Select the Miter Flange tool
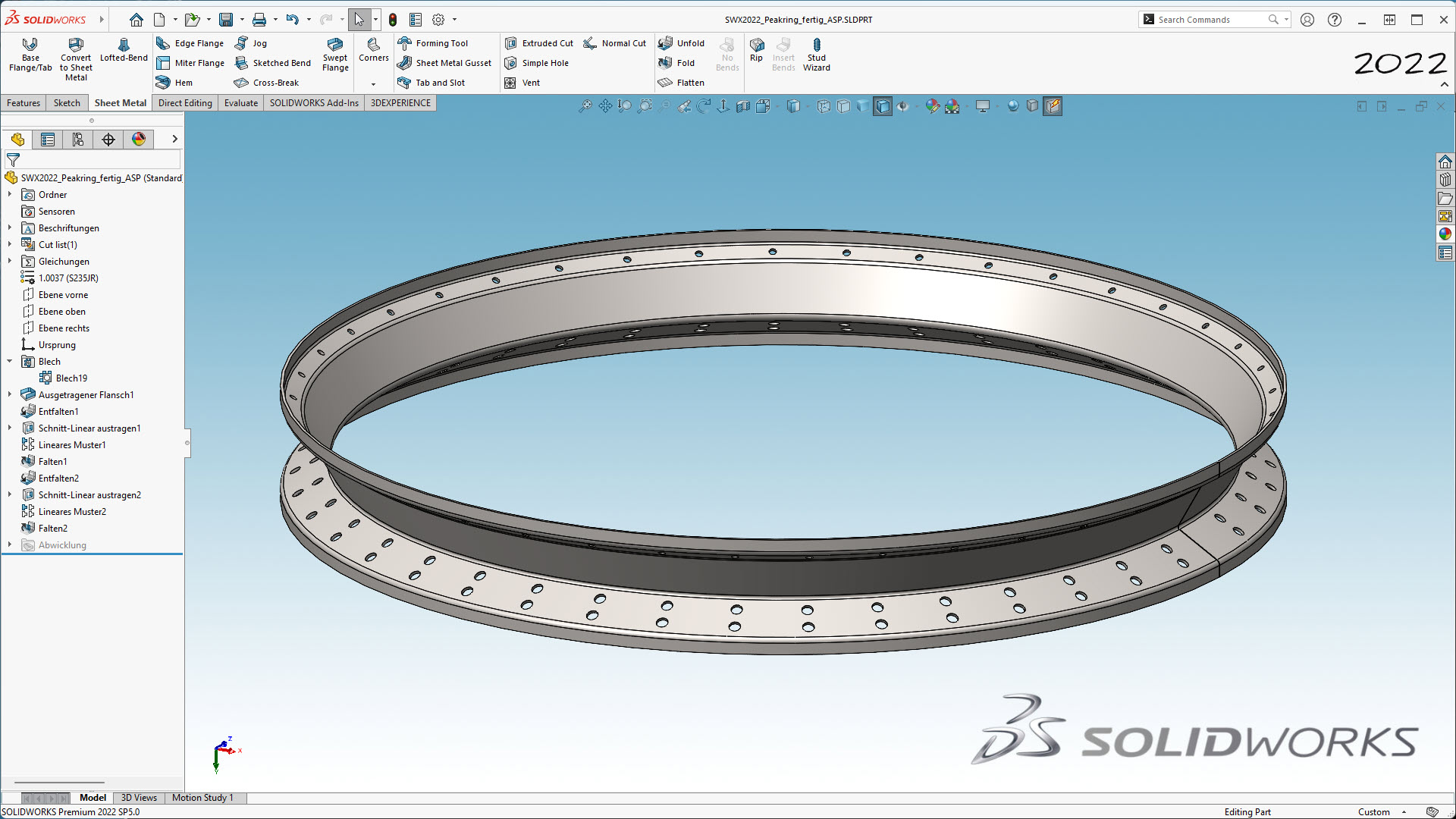Image resolution: width=1456 pixels, height=819 pixels. (x=190, y=63)
